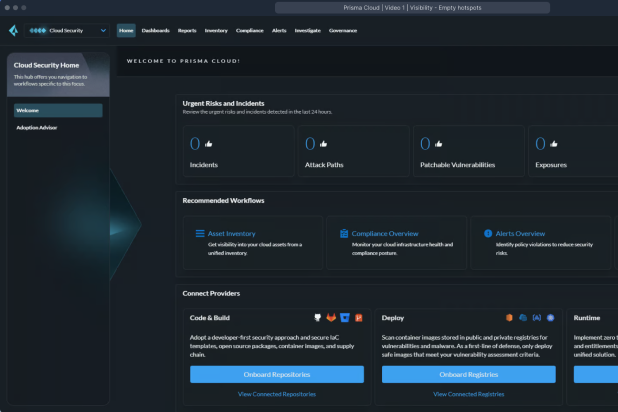Viewport: 618px width, 412px height.
Task: Click the Deploy card heading
Action: click(x=393, y=318)
